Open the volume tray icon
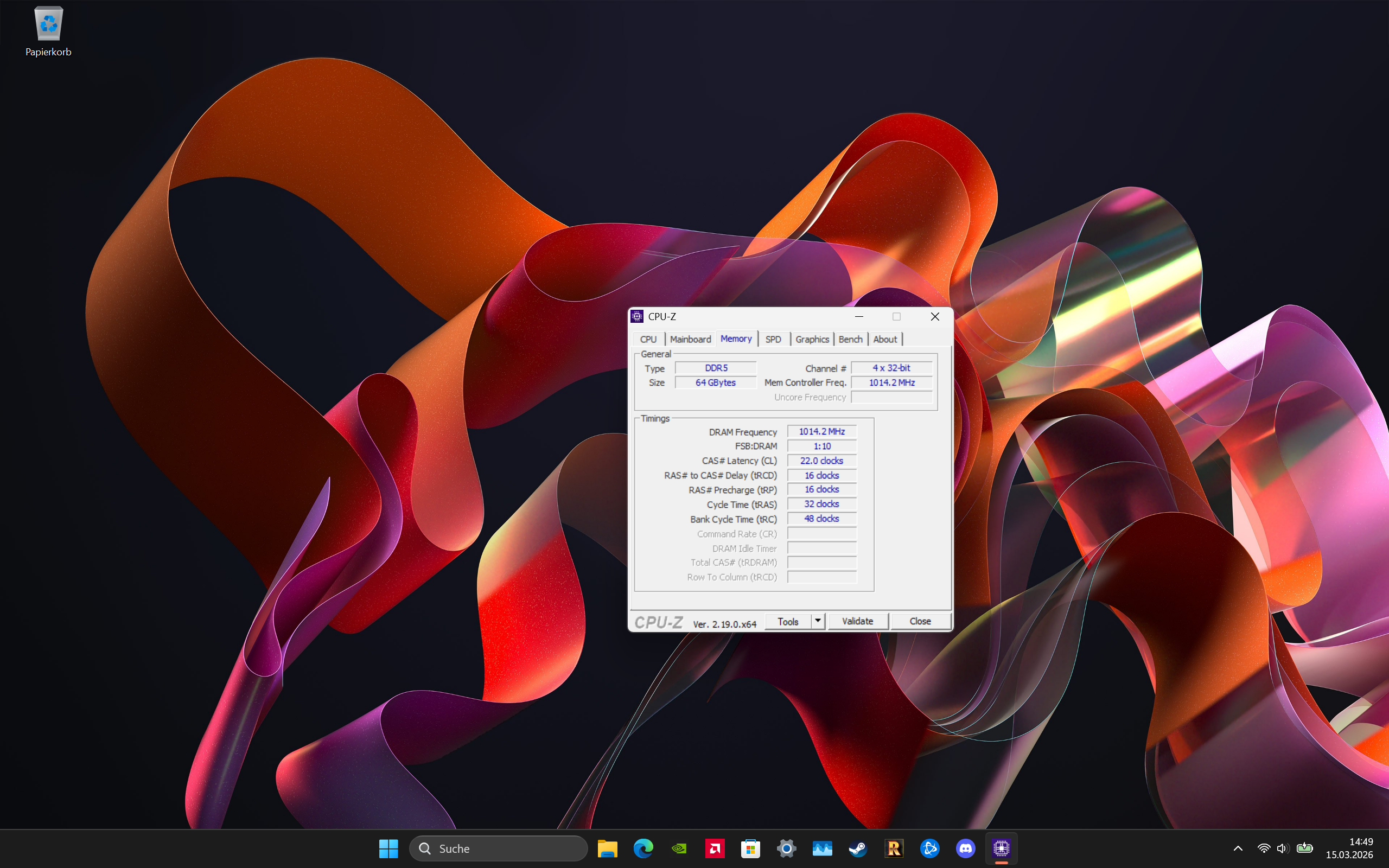Screen dimensions: 1389x868 click(x=1282, y=848)
